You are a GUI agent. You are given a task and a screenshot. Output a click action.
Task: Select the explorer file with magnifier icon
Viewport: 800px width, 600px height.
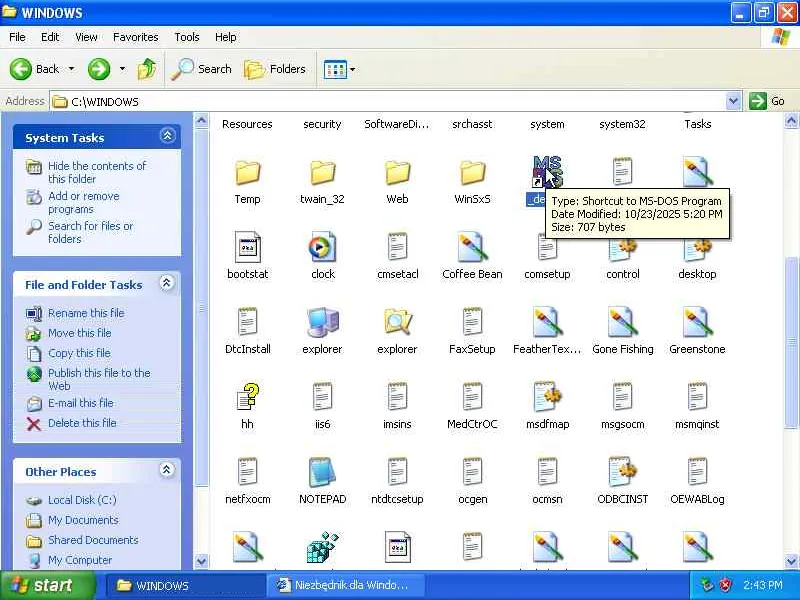pyautogui.click(x=397, y=322)
